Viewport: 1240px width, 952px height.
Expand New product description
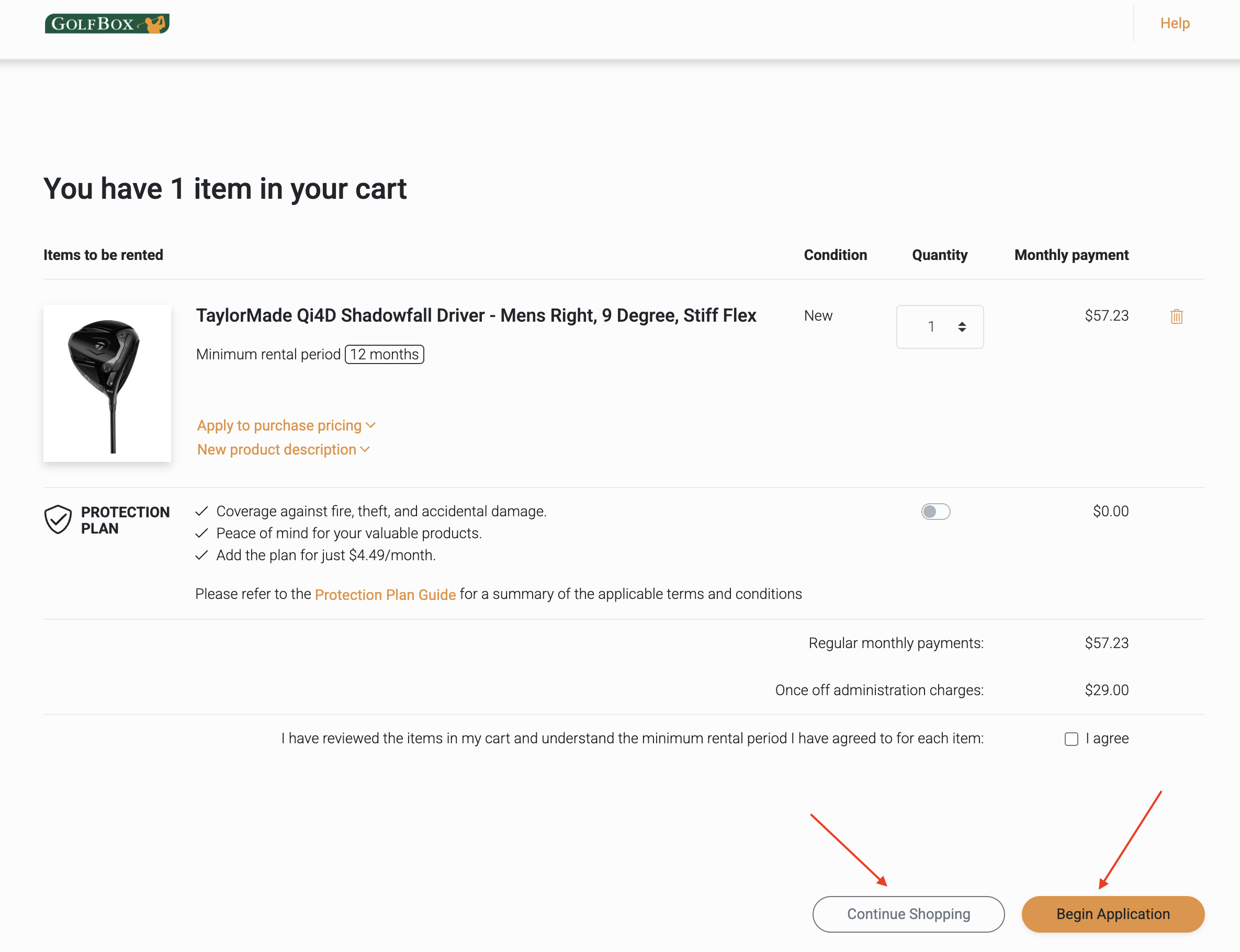284,449
